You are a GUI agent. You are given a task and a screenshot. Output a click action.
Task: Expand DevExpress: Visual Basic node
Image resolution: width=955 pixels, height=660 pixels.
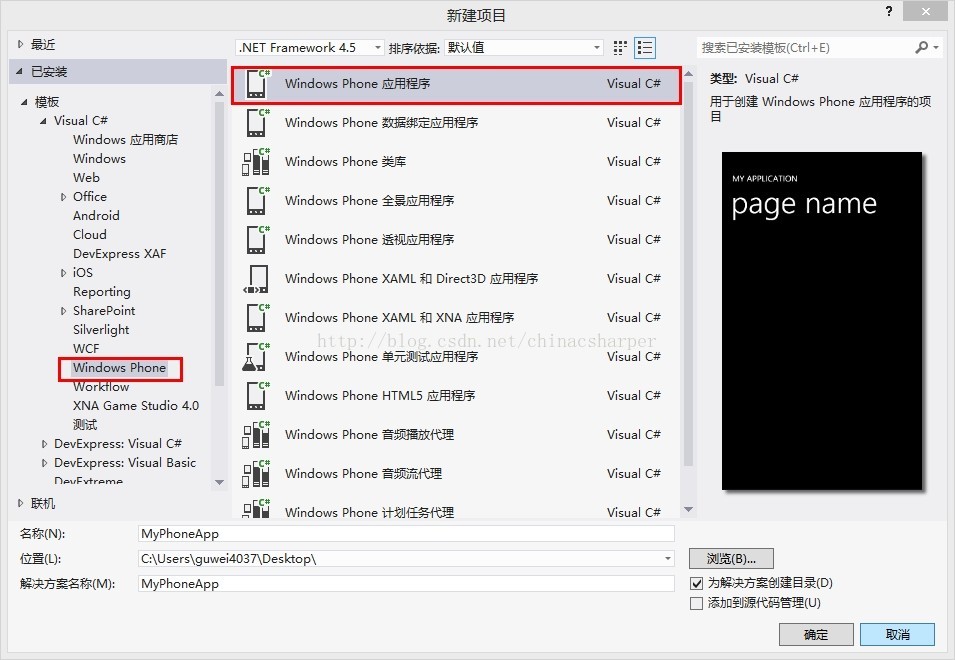click(x=44, y=463)
